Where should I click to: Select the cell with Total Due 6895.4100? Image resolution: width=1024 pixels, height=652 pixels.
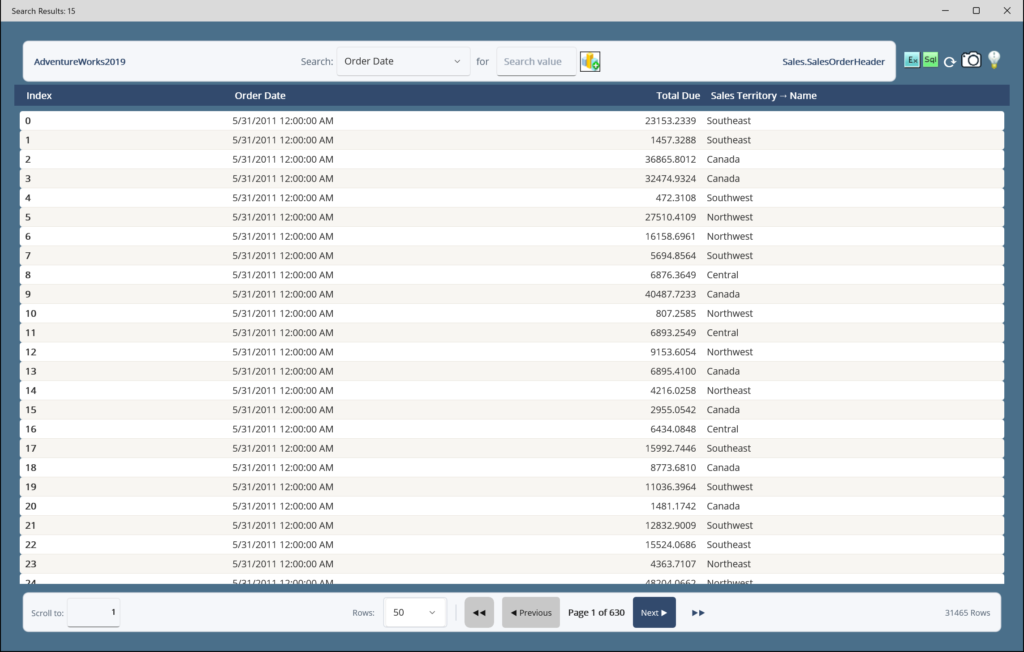673,371
